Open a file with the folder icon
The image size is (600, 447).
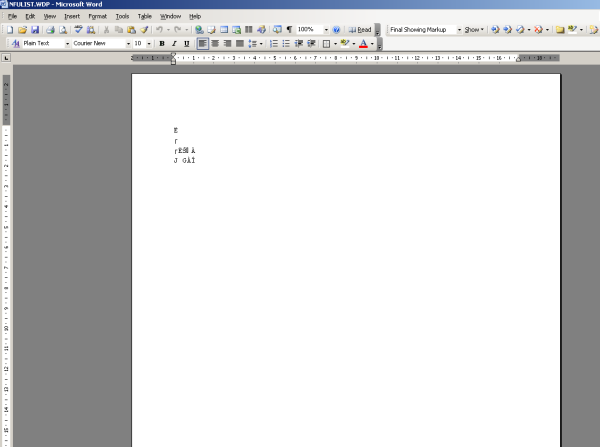point(22,29)
